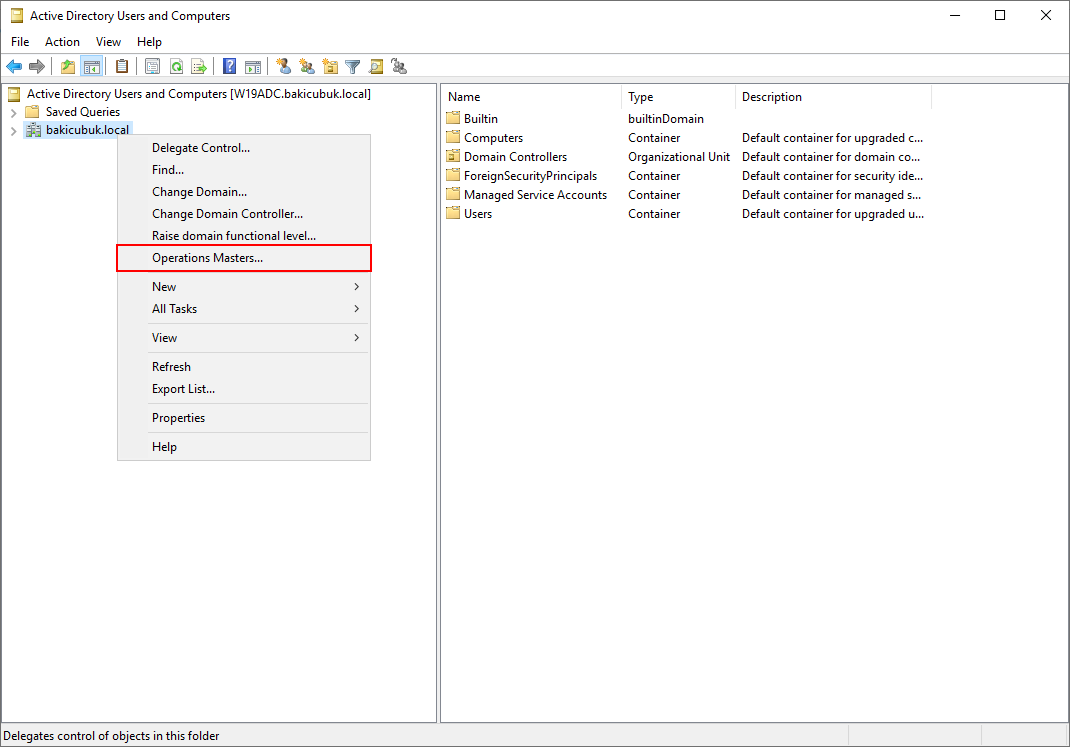Click the bakicubuk.local domain icon in the tree
1070x747 pixels.
(x=33, y=130)
